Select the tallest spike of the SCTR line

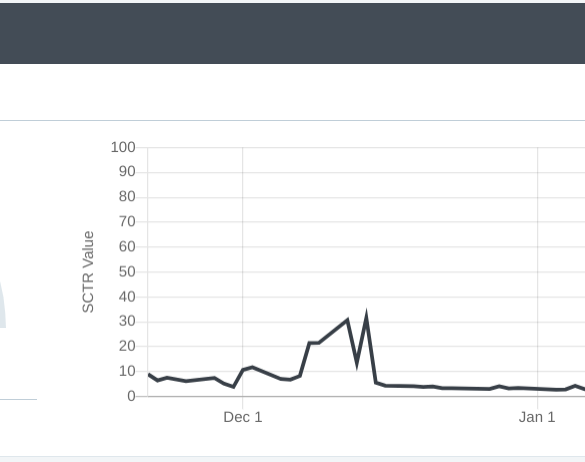[366, 315]
